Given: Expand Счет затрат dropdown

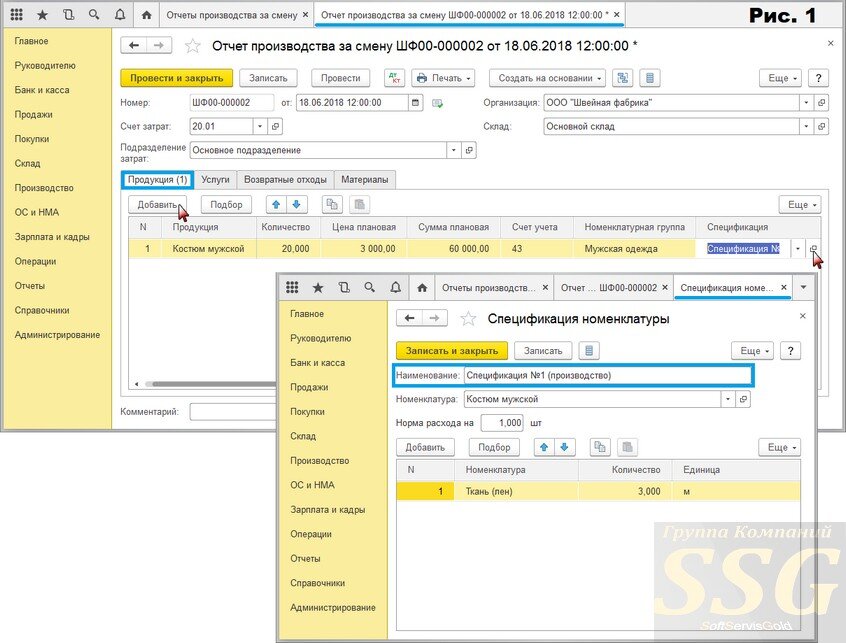Looking at the screenshot, I should [260, 126].
